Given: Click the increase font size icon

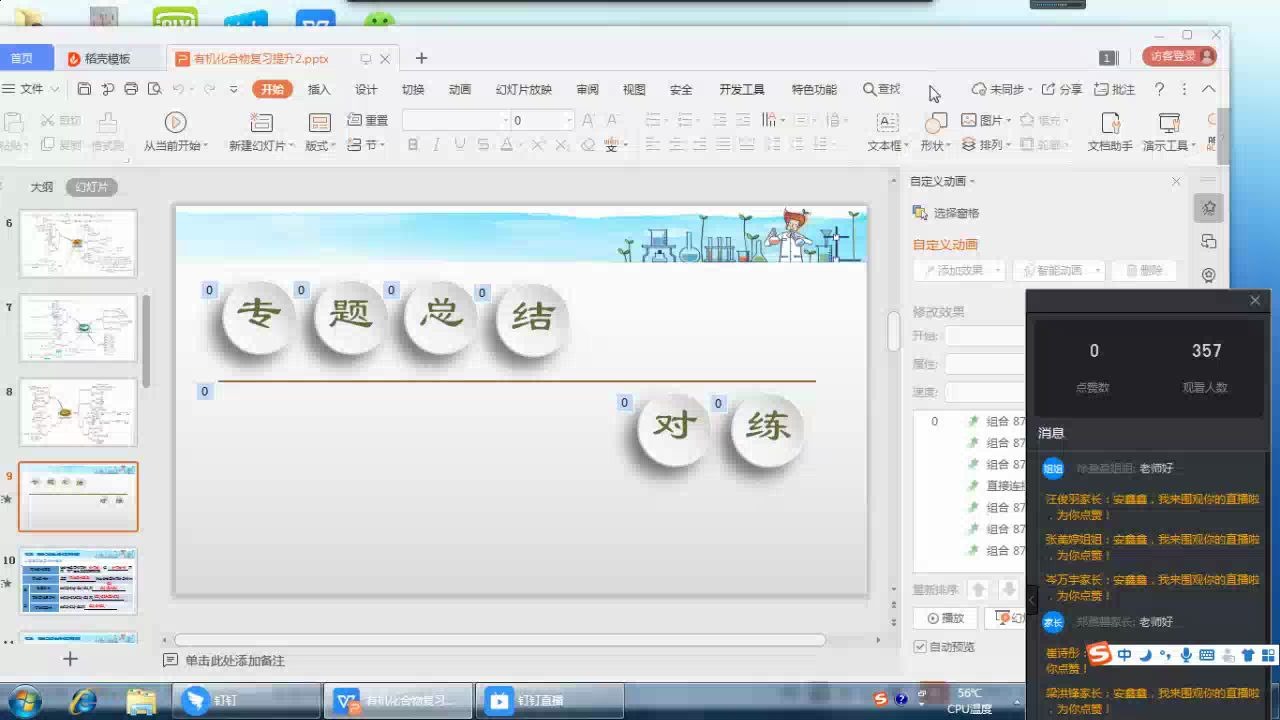Looking at the screenshot, I should 589,120.
